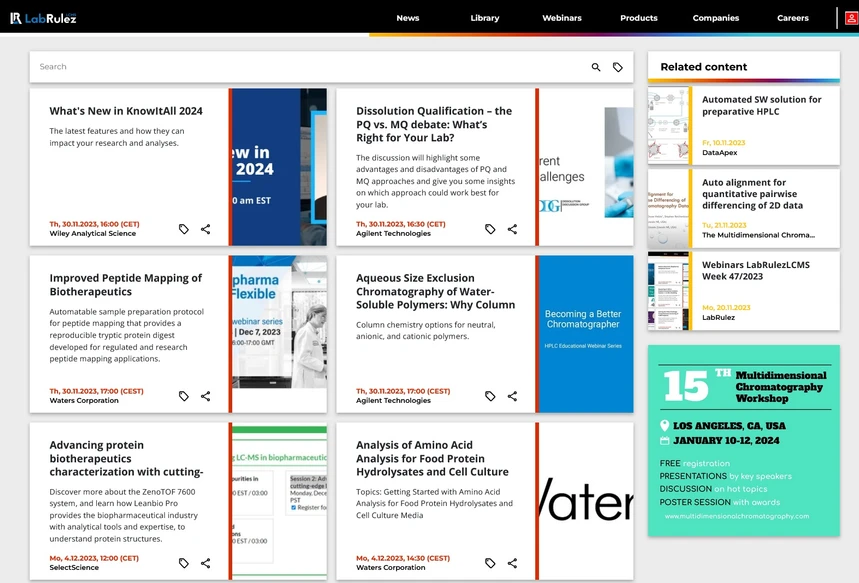Click the tag filter icon in search bar
Screen dimensions: 859x583
[618, 67]
